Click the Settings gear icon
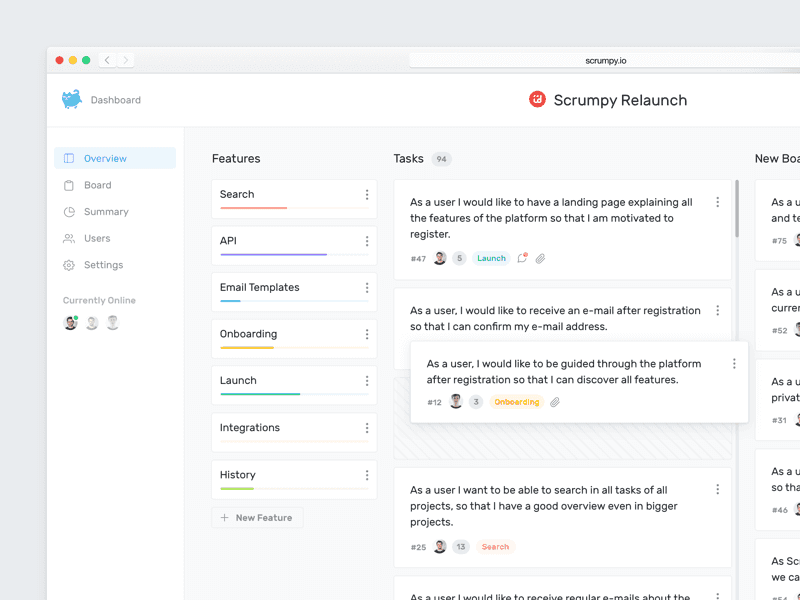 pos(68,265)
